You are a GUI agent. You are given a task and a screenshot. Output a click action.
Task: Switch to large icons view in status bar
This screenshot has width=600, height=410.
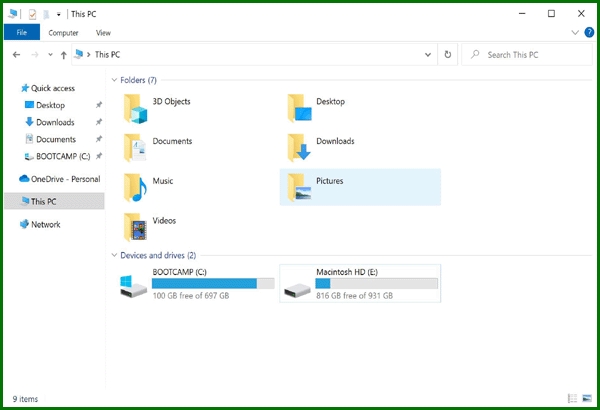[x=586, y=399]
